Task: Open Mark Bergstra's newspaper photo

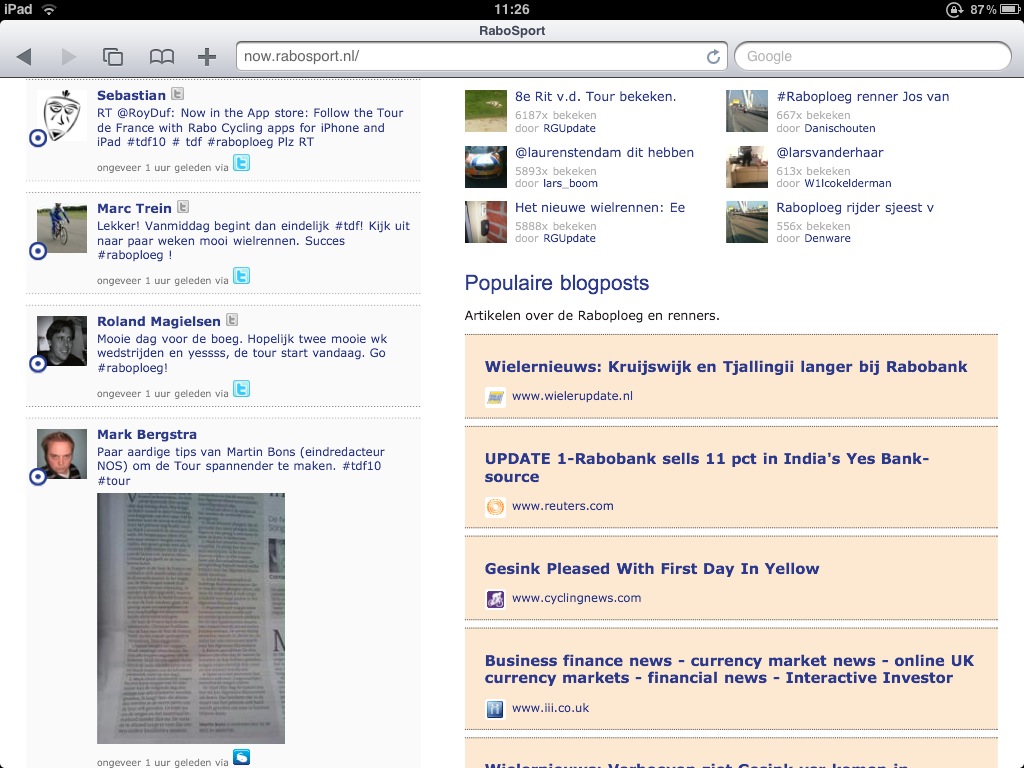Action: (x=191, y=618)
